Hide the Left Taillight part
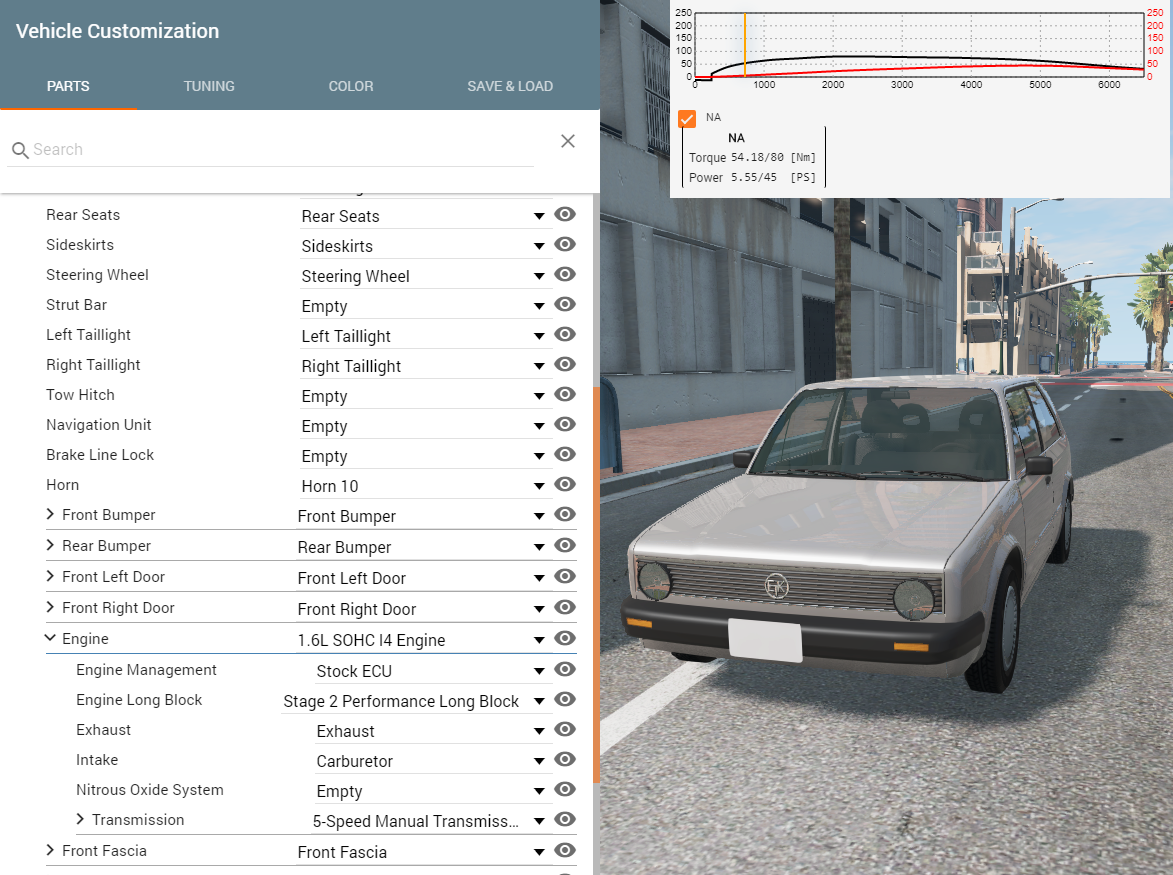This screenshot has width=1173, height=875. tap(565, 334)
